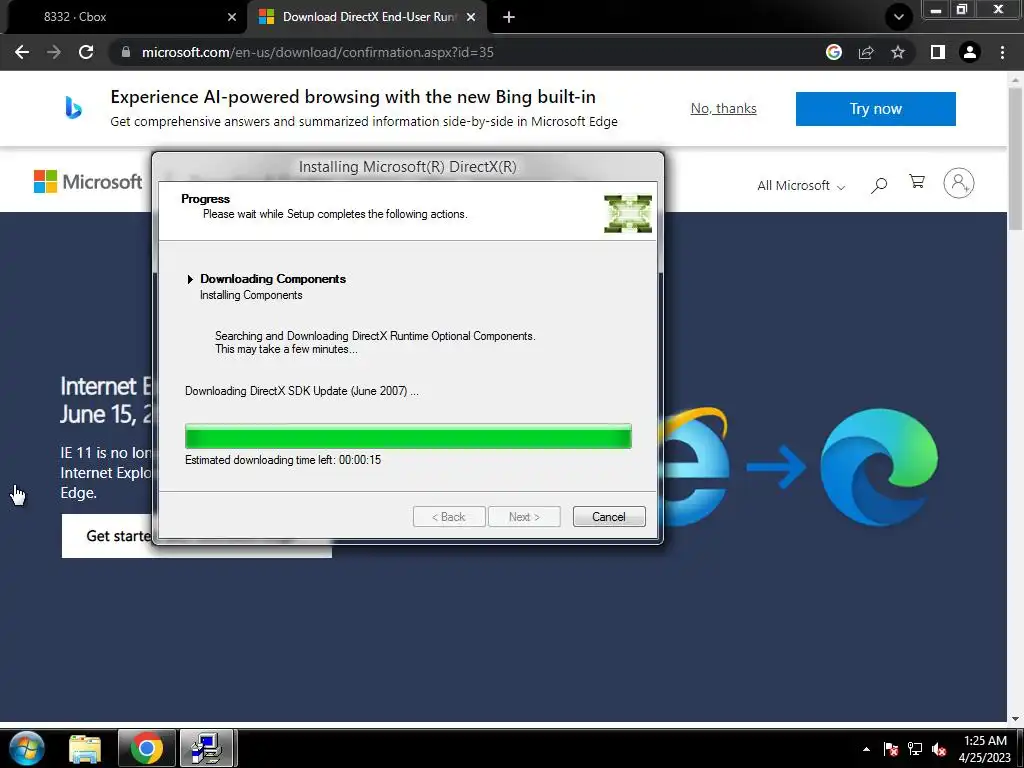Open the Chrome profile avatar
The width and height of the screenshot is (1024, 768).
[970, 52]
